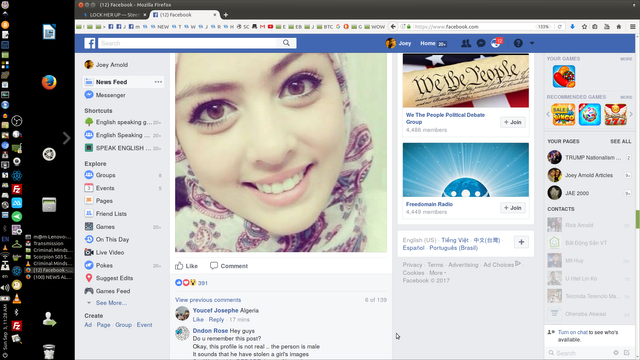Open VLC cone icon in dock

click(17, 299)
